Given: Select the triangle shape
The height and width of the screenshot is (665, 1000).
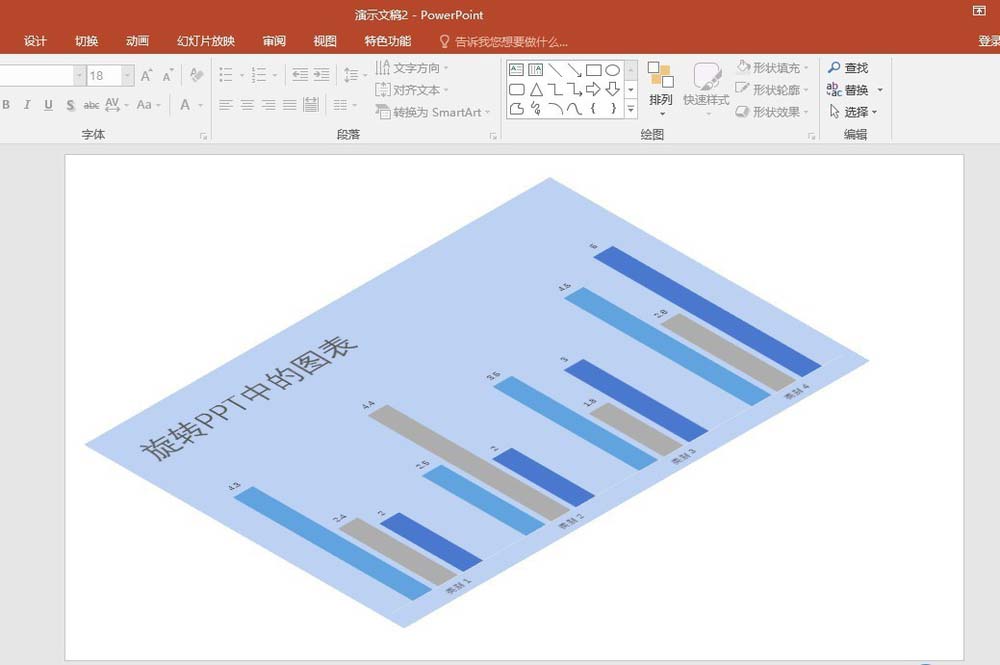Looking at the screenshot, I should coord(536,89).
